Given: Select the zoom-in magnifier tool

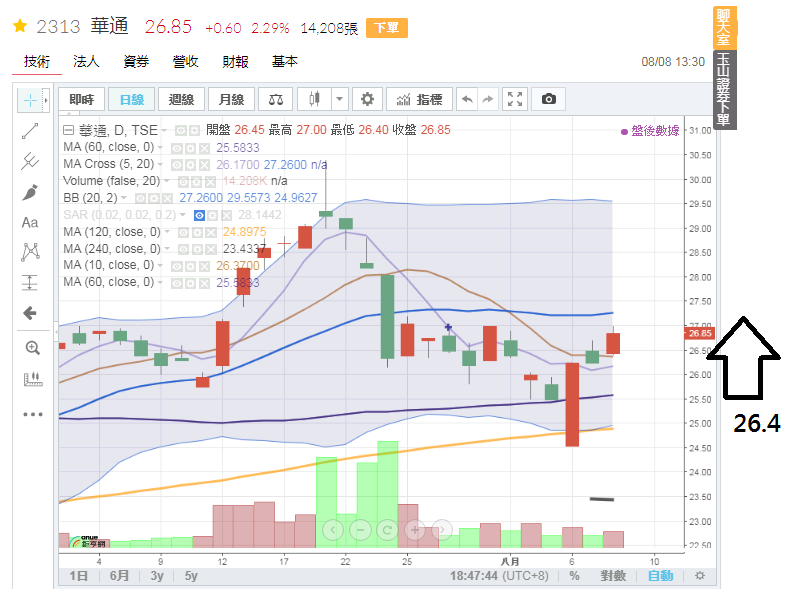Looking at the screenshot, I should [32, 348].
